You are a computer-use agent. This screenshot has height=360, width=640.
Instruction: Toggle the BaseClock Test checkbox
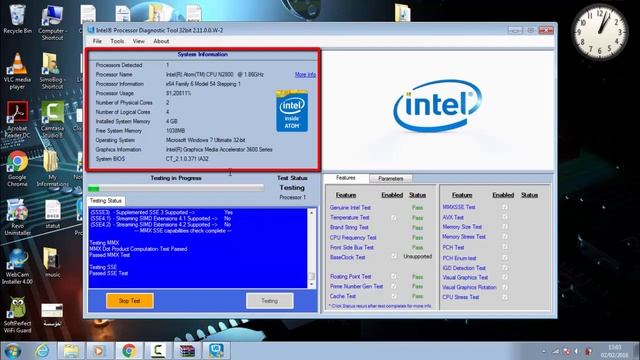pyautogui.click(x=394, y=256)
